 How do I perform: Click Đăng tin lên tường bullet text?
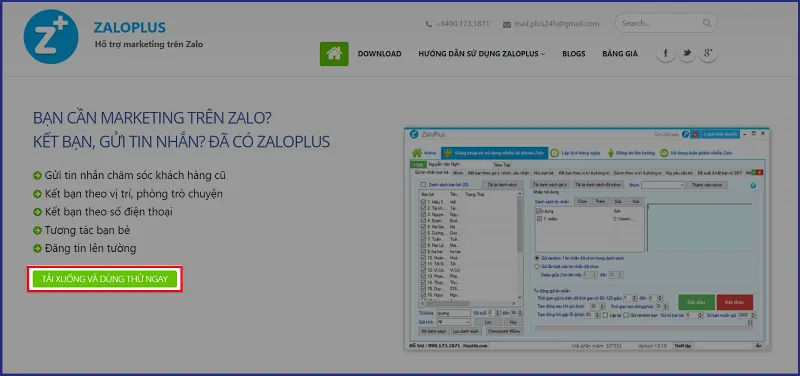tap(90, 248)
